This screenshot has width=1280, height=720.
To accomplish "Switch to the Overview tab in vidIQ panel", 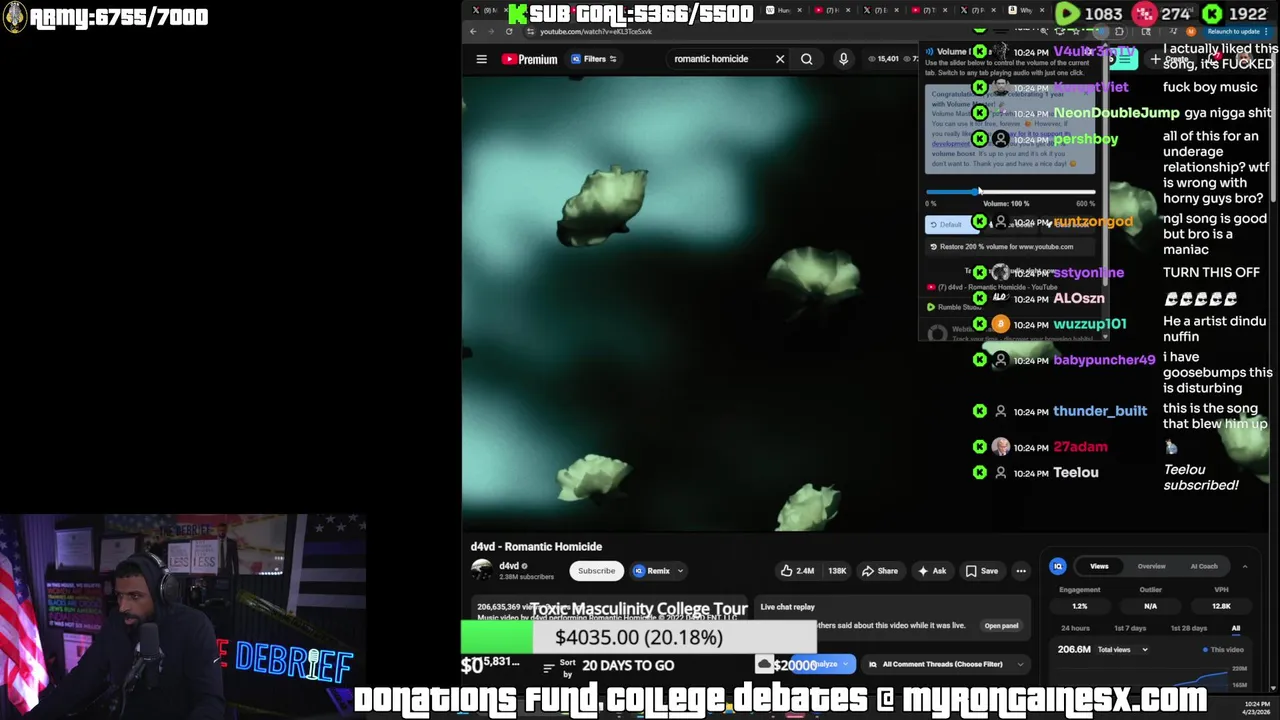I will point(1151,566).
